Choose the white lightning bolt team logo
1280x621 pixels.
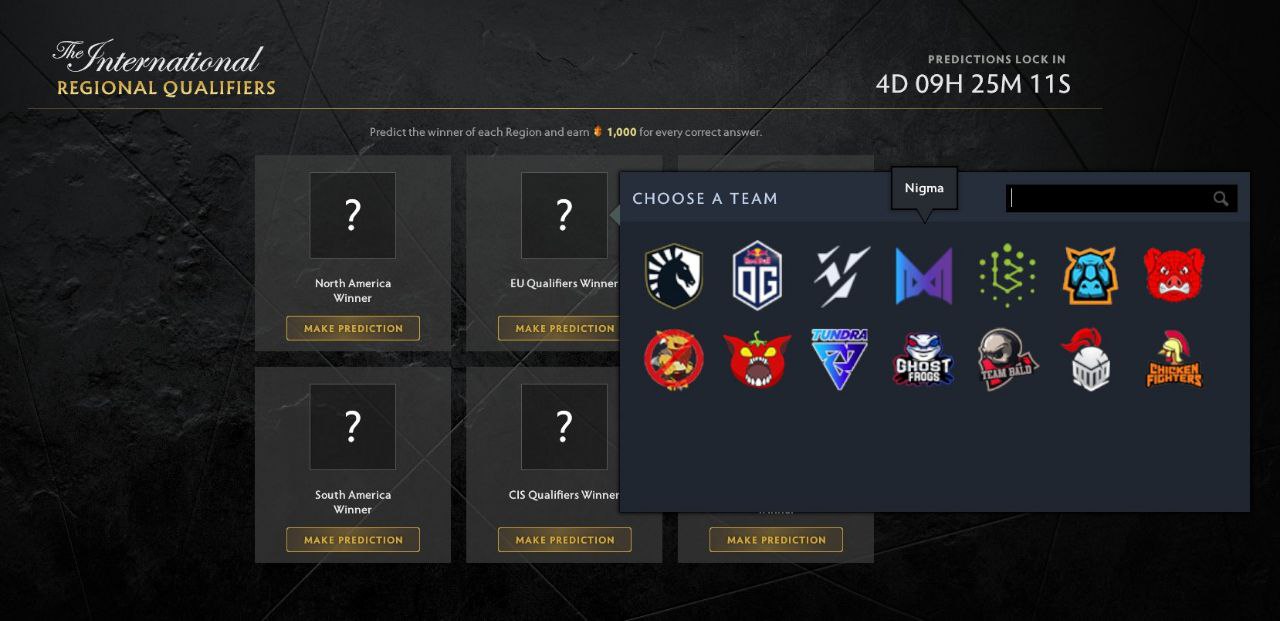(840, 276)
